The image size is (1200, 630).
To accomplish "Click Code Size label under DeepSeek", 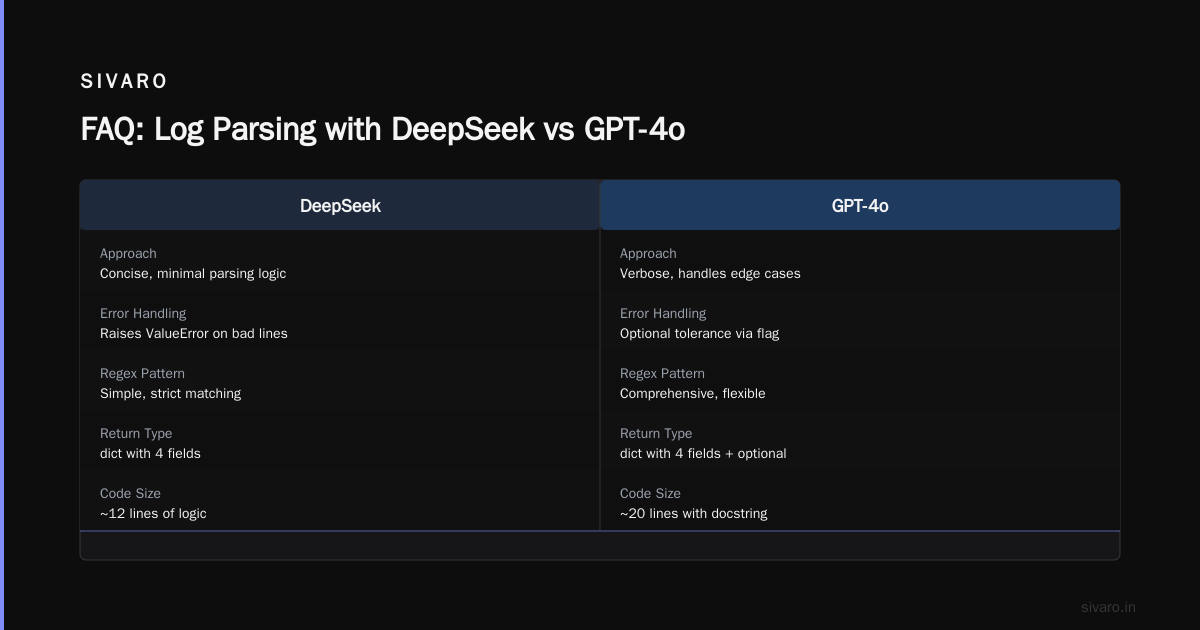I will click(130, 493).
